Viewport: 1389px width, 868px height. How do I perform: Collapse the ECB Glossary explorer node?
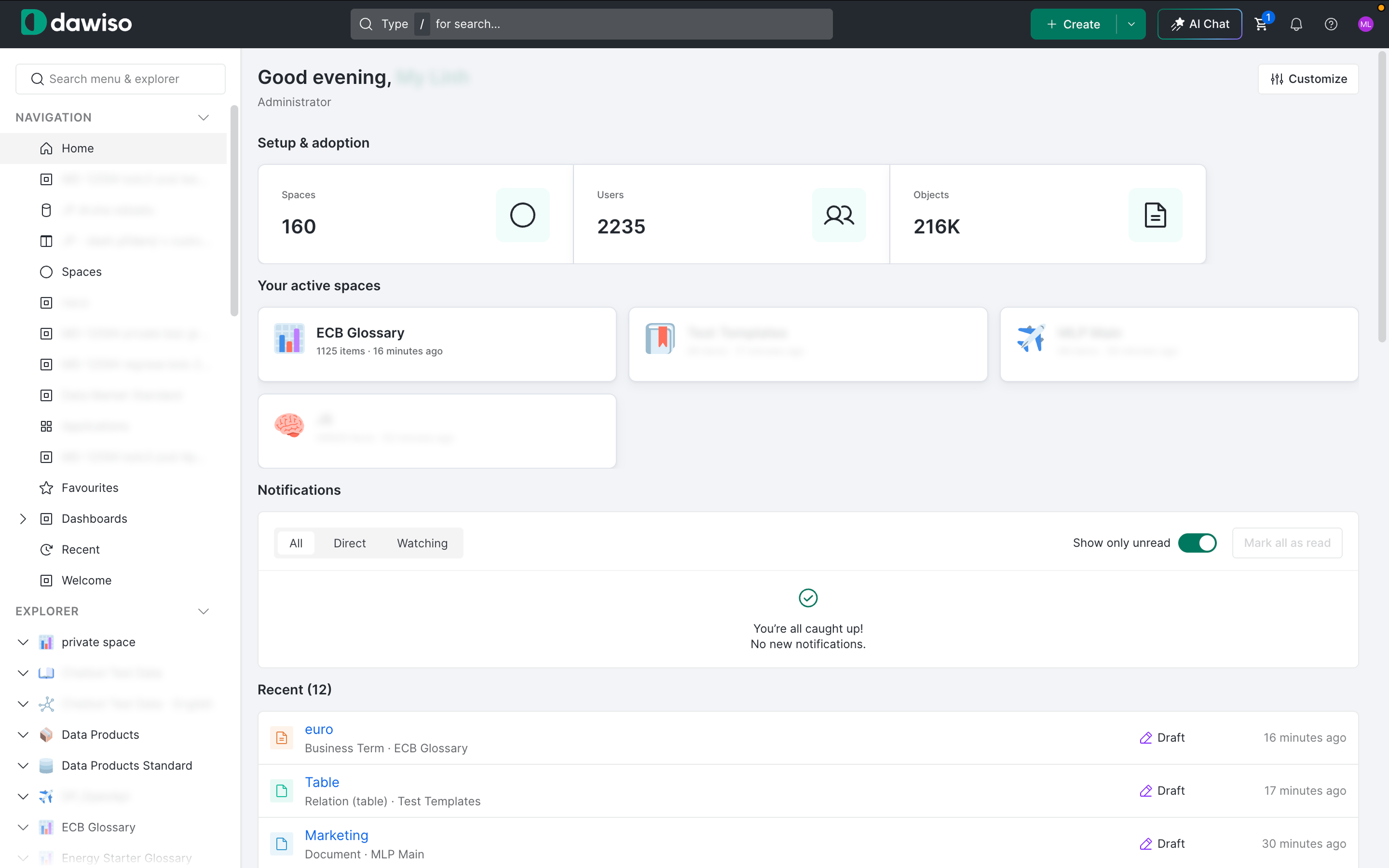23,827
